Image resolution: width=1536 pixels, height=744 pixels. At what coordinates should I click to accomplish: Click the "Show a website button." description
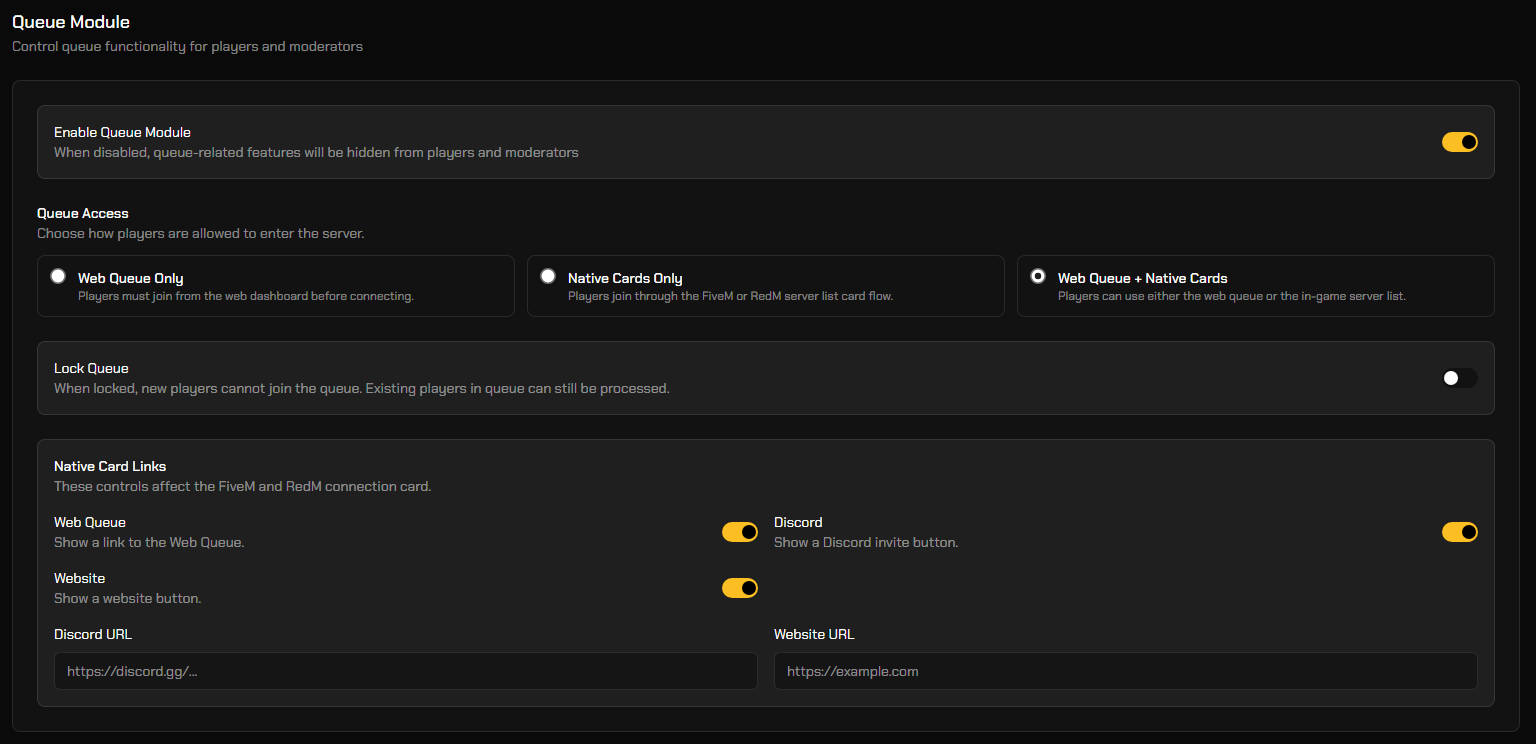coord(128,599)
